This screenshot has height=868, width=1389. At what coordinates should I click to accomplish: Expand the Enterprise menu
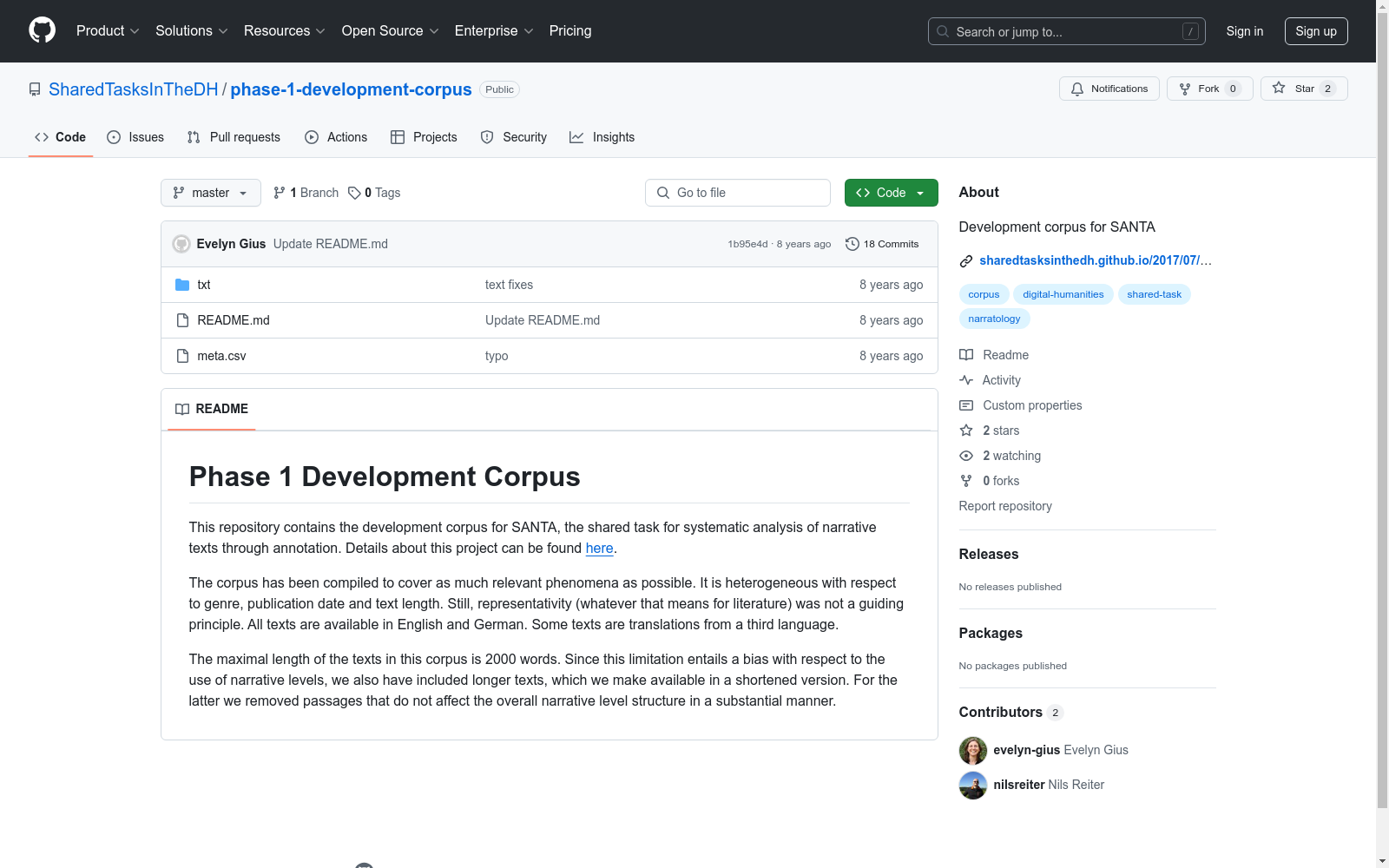pos(494,30)
